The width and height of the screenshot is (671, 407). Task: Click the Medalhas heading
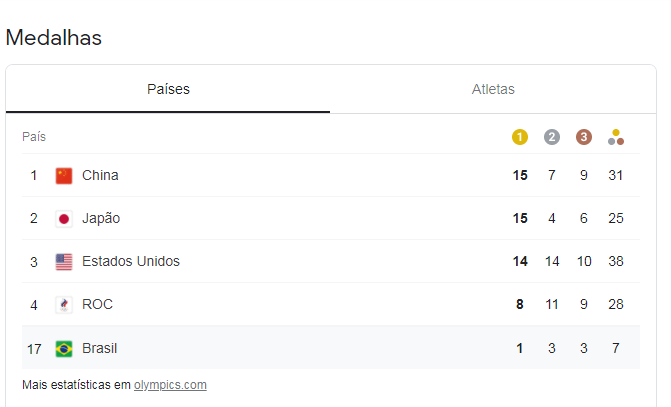tap(54, 38)
